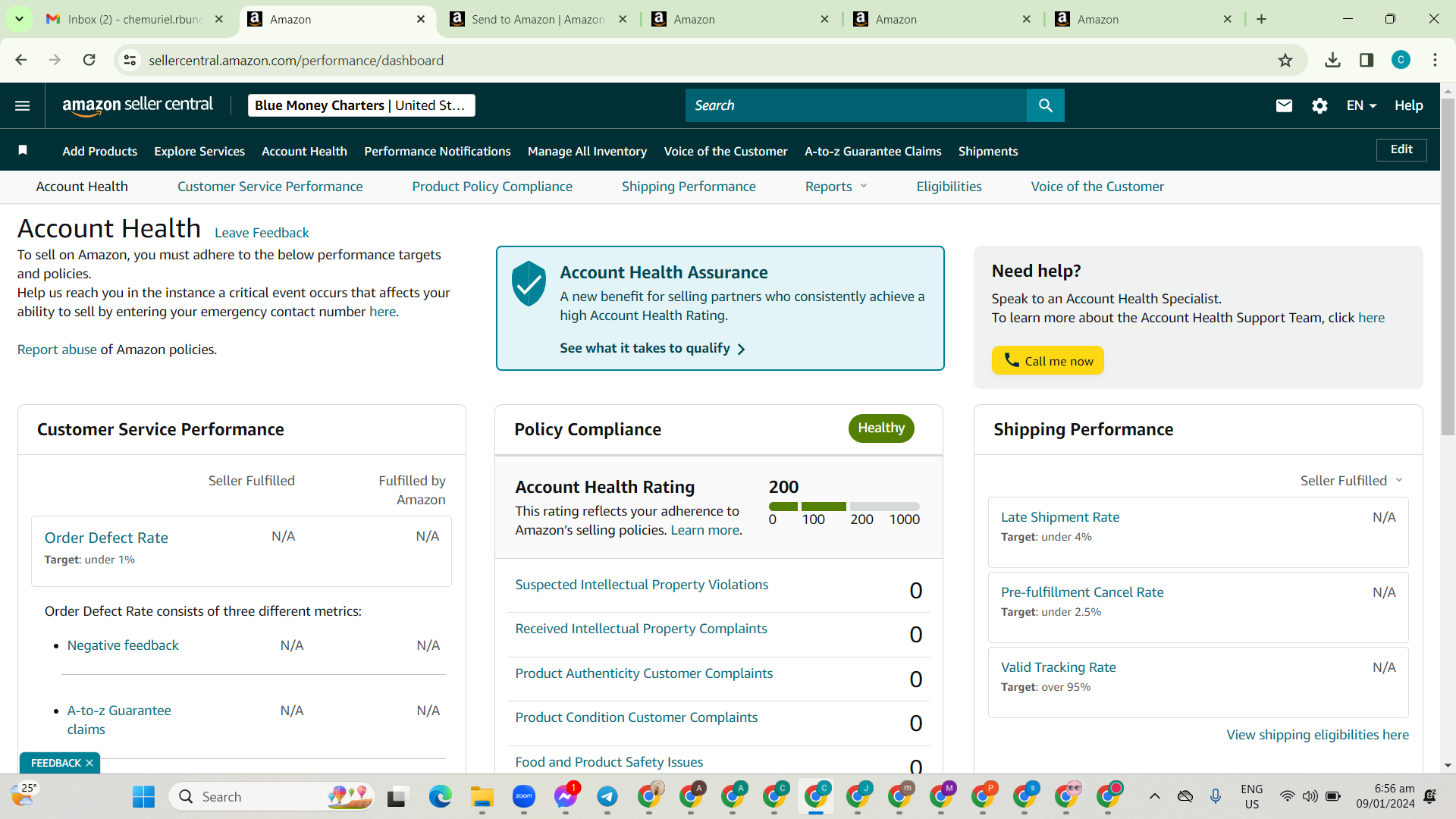Screen dimensions: 1456x819
Task: Open Chrome profile avatar
Action: click(x=1401, y=60)
